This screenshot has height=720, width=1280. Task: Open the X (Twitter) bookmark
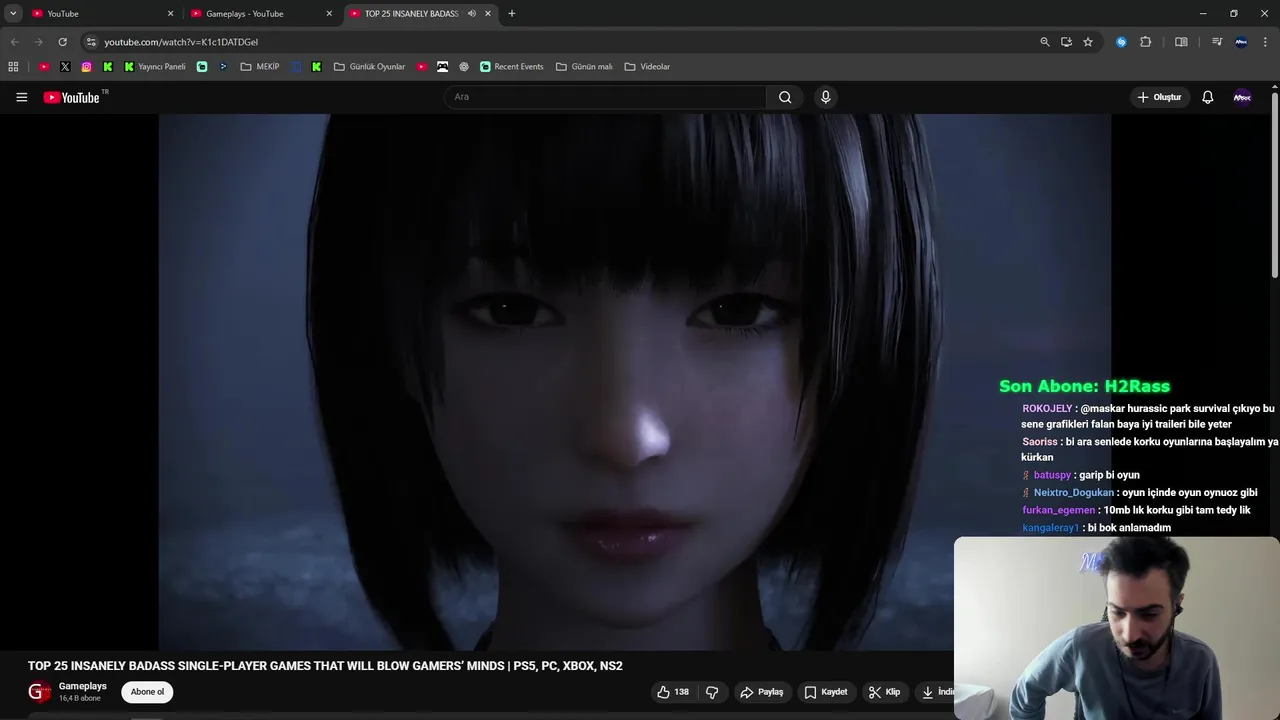tap(65, 67)
